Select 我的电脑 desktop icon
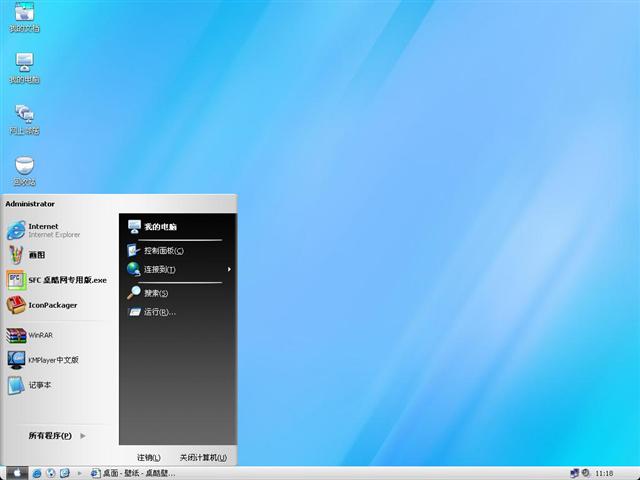Viewport: 640px width, 480px height. coord(24,68)
